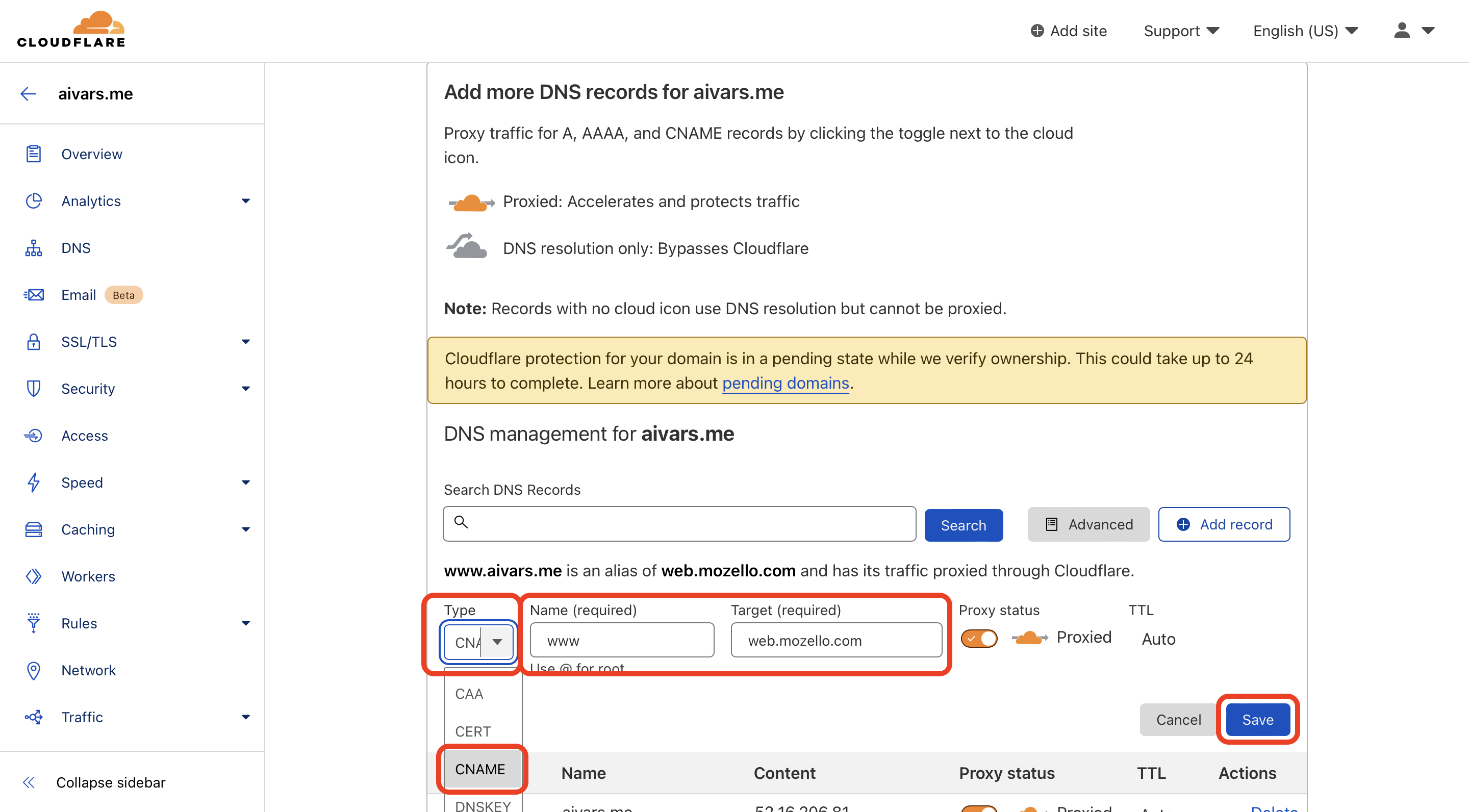Open the pending domains link
Screen dimensions: 1469x812
point(786,383)
